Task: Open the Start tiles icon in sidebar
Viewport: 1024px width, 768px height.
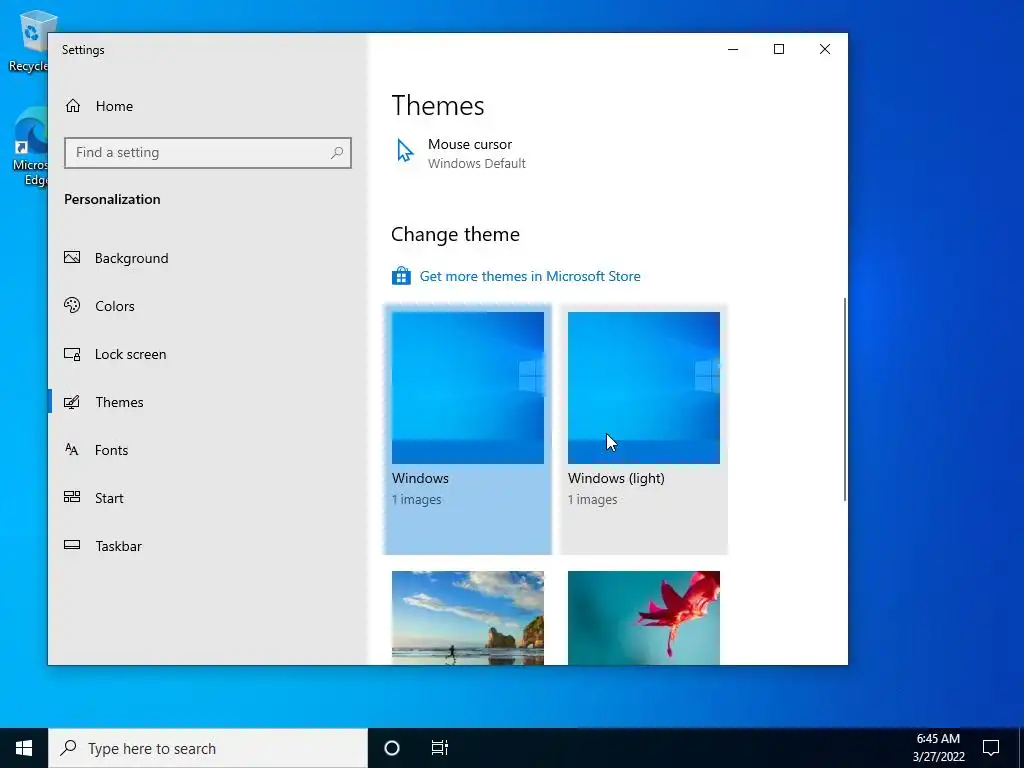Action: point(72,497)
